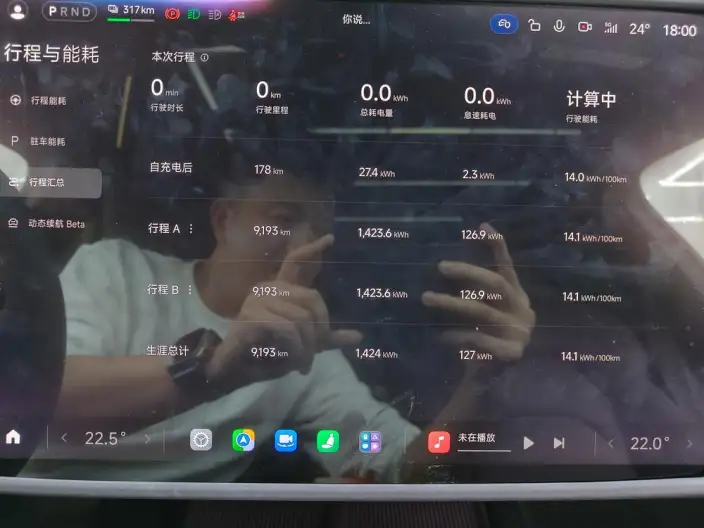
Task: Select the 生涯总计 row label
Action: (167, 351)
